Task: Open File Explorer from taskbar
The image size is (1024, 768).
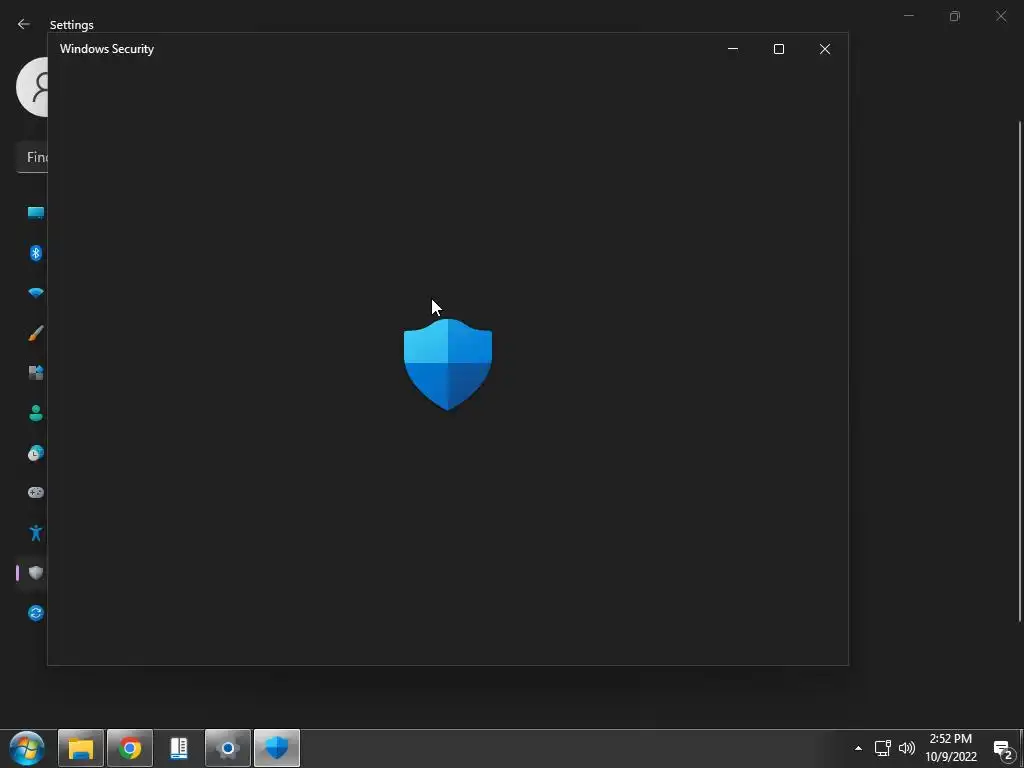Action: point(81,748)
